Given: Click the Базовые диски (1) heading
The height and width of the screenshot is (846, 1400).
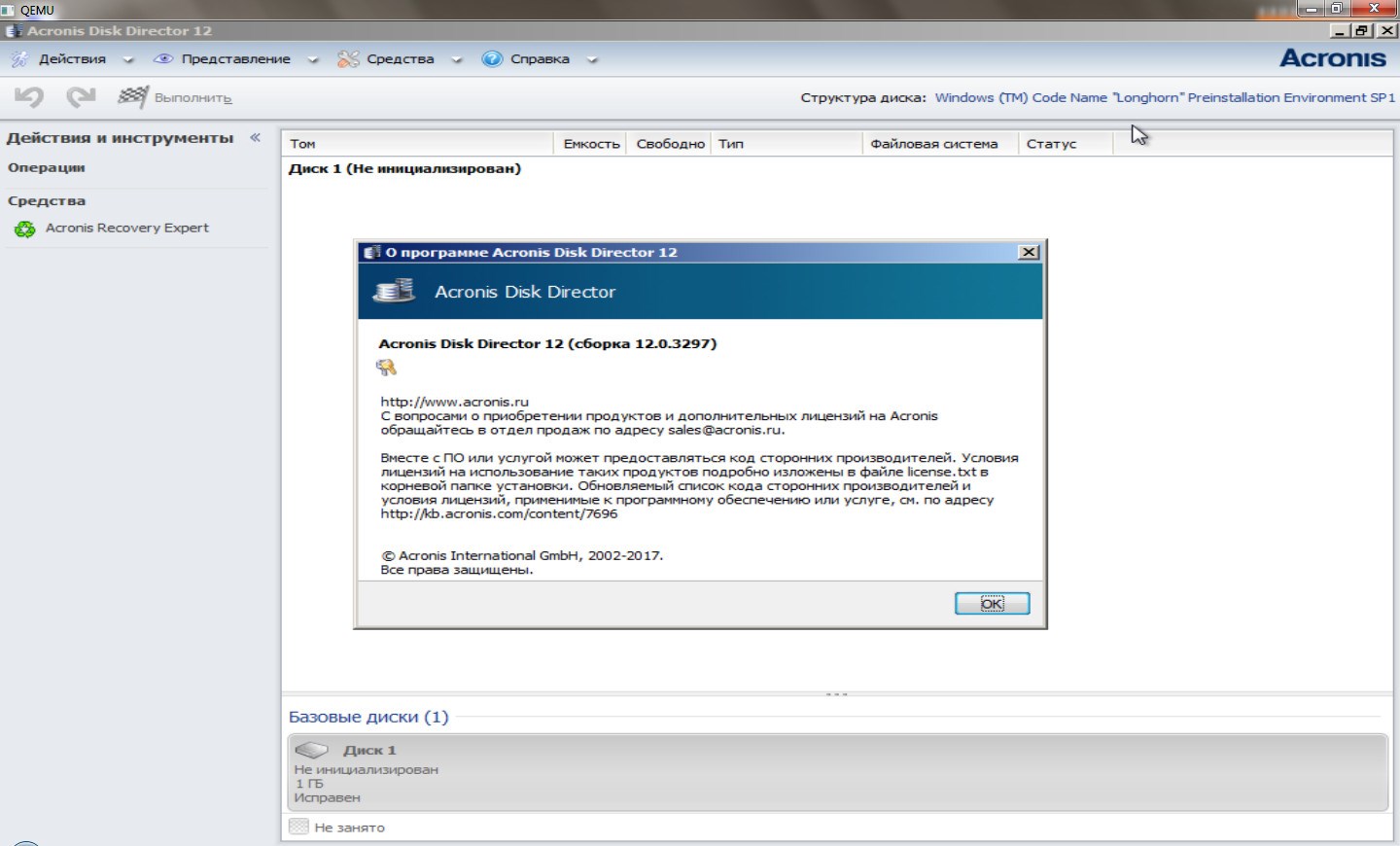Looking at the screenshot, I should (x=368, y=717).
